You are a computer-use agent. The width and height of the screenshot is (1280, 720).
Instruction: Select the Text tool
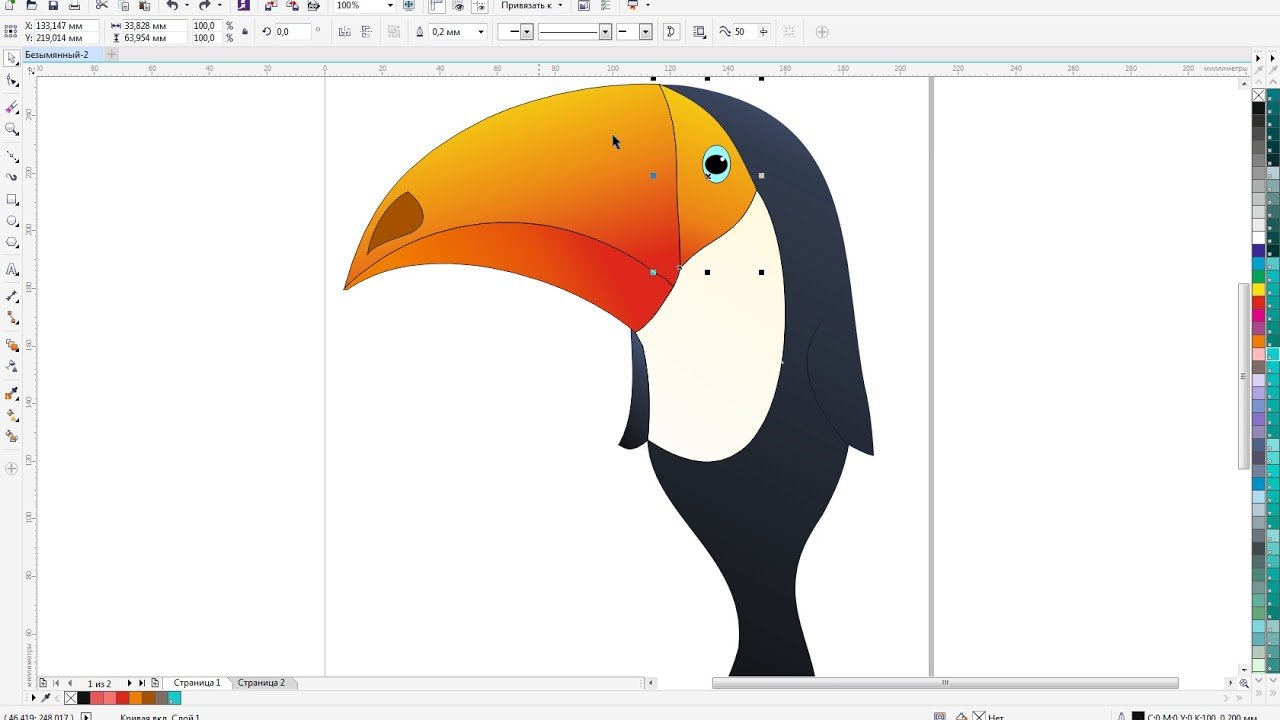[x=12, y=270]
